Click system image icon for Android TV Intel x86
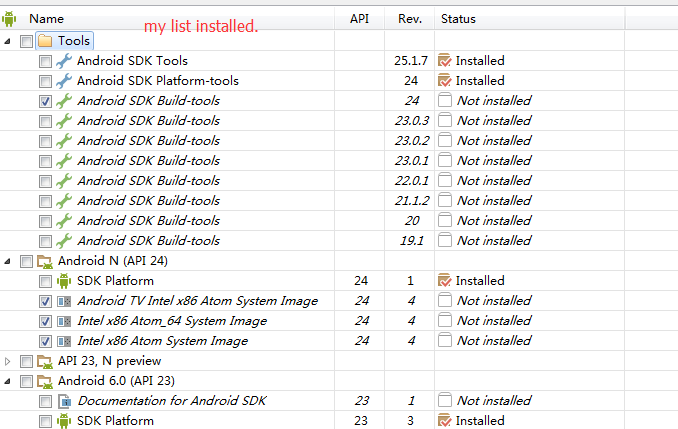 coord(64,301)
